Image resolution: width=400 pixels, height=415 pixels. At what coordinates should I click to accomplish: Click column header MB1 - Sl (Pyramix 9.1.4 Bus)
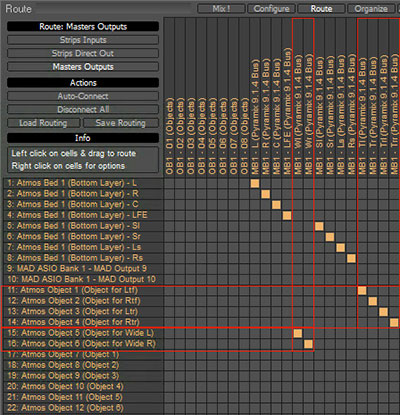(x=319, y=115)
